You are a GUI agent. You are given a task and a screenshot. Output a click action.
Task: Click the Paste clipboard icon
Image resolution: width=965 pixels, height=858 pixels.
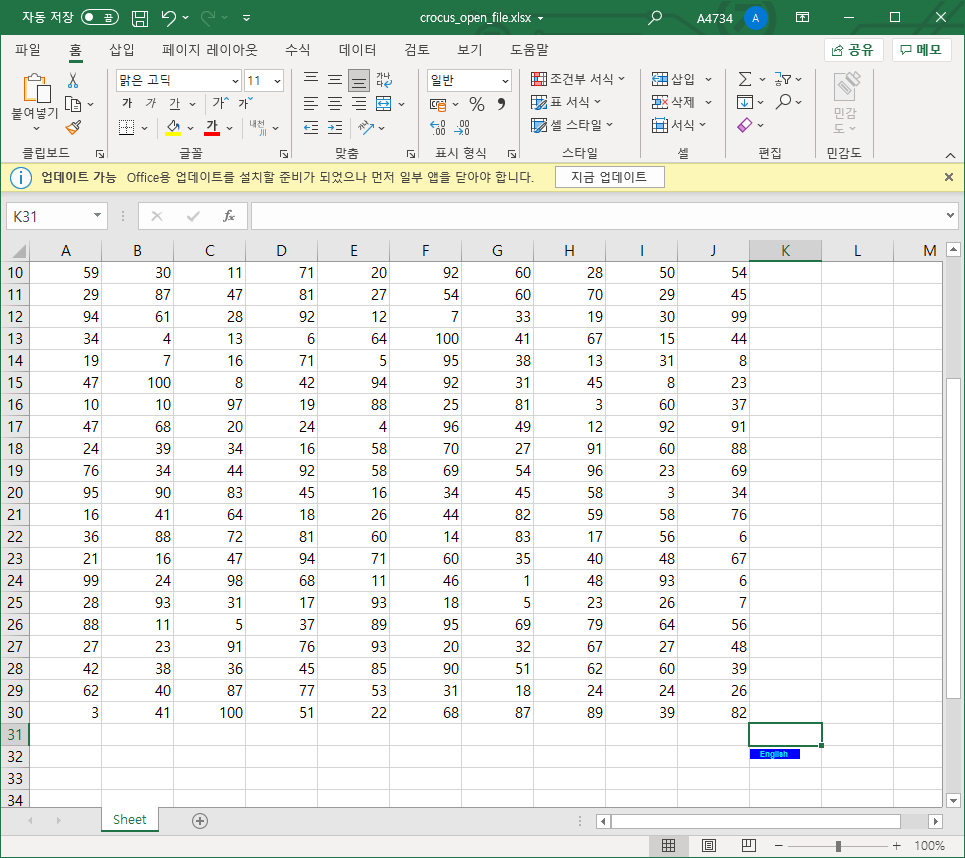pos(36,88)
